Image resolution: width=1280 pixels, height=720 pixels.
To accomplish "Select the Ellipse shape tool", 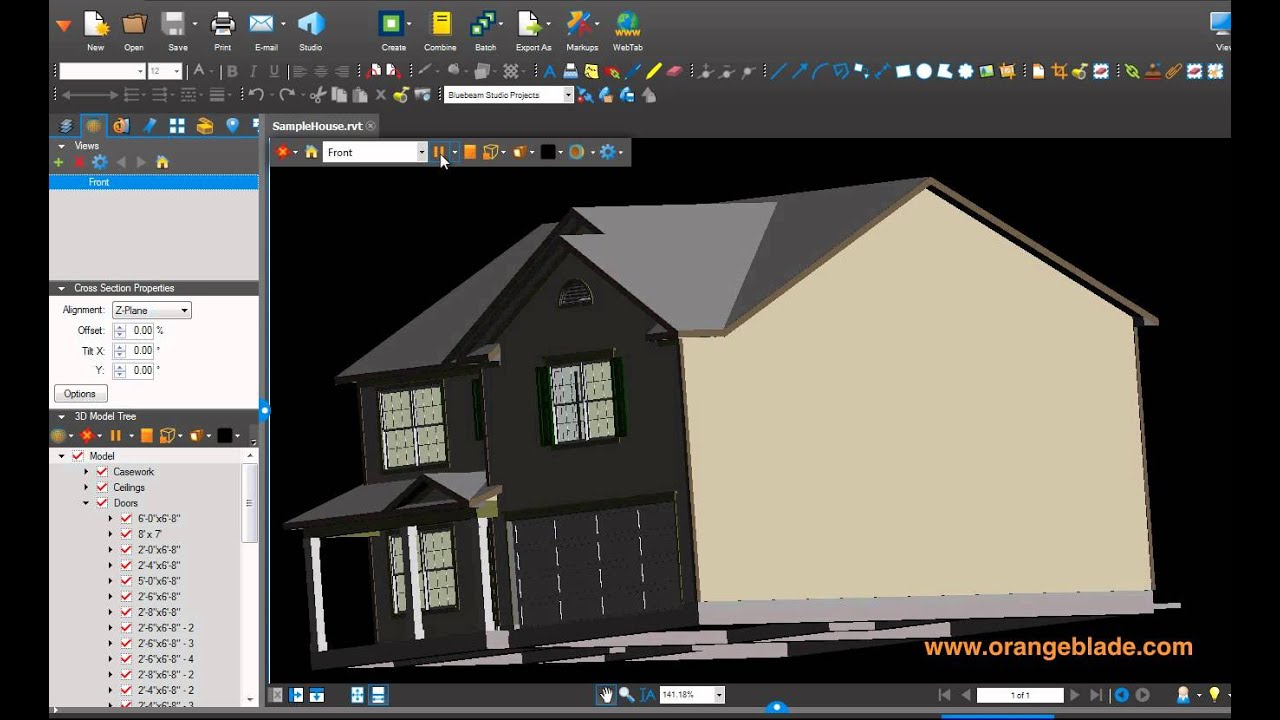I will click(x=924, y=71).
